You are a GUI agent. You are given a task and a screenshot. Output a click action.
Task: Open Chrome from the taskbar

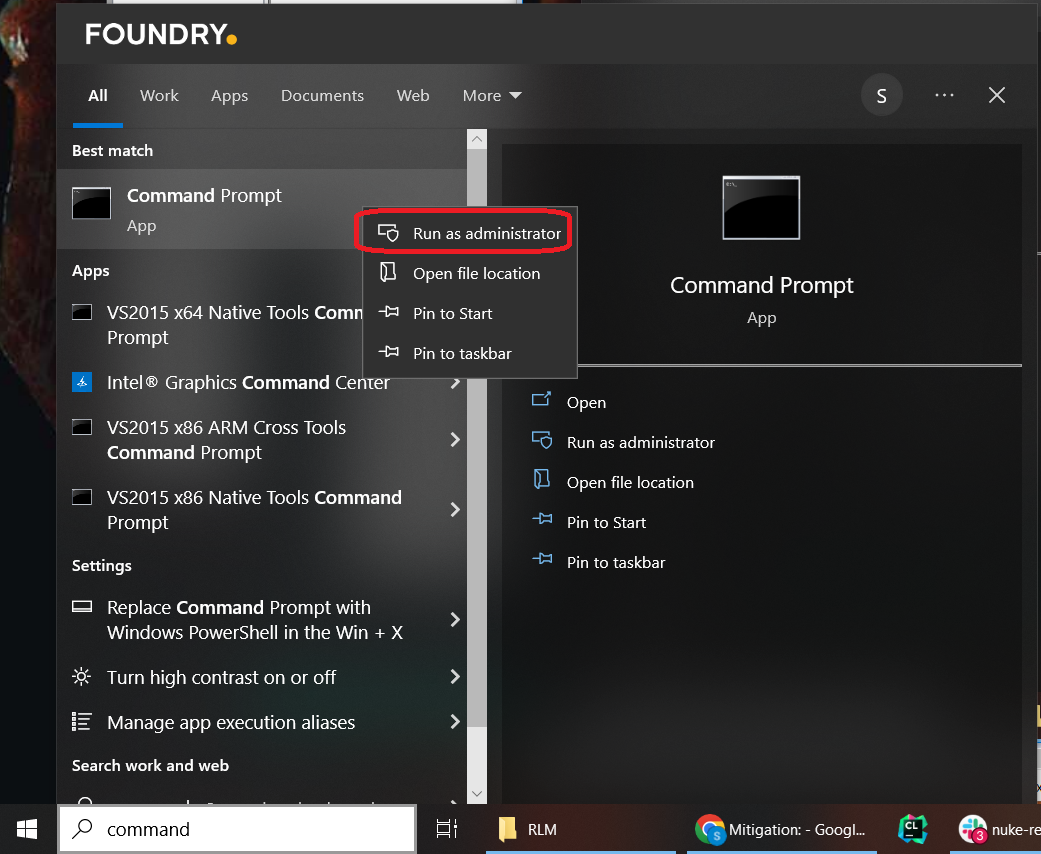(711, 829)
